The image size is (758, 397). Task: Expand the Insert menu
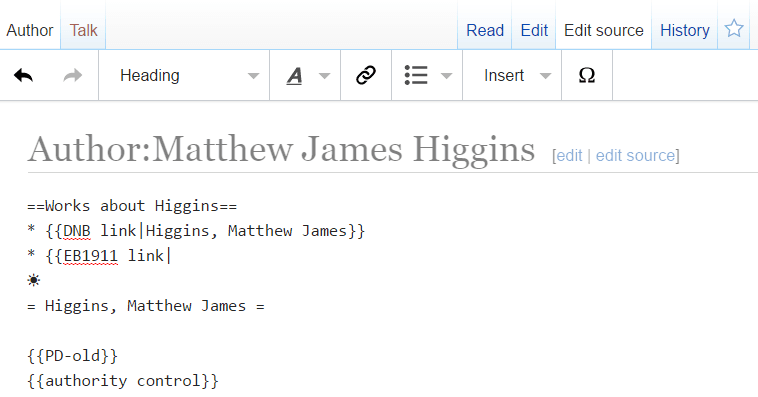pos(512,75)
